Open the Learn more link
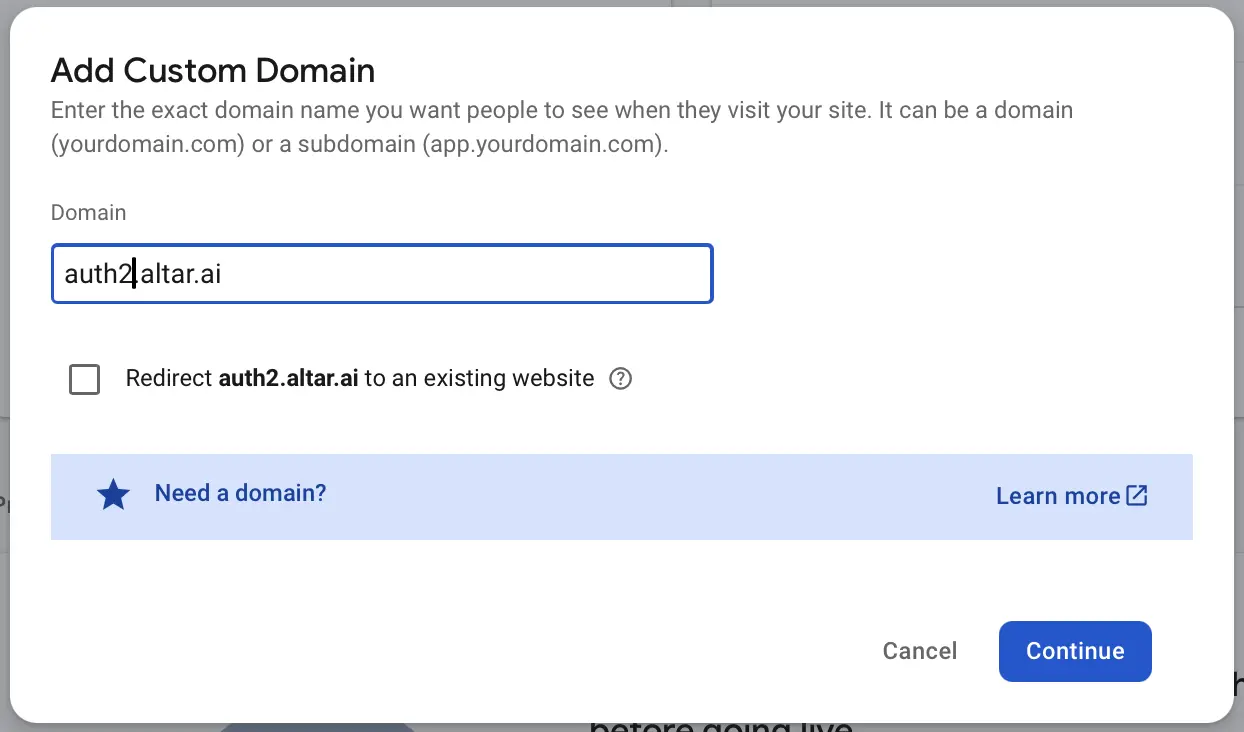The width and height of the screenshot is (1244, 732). click(1058, 496)
